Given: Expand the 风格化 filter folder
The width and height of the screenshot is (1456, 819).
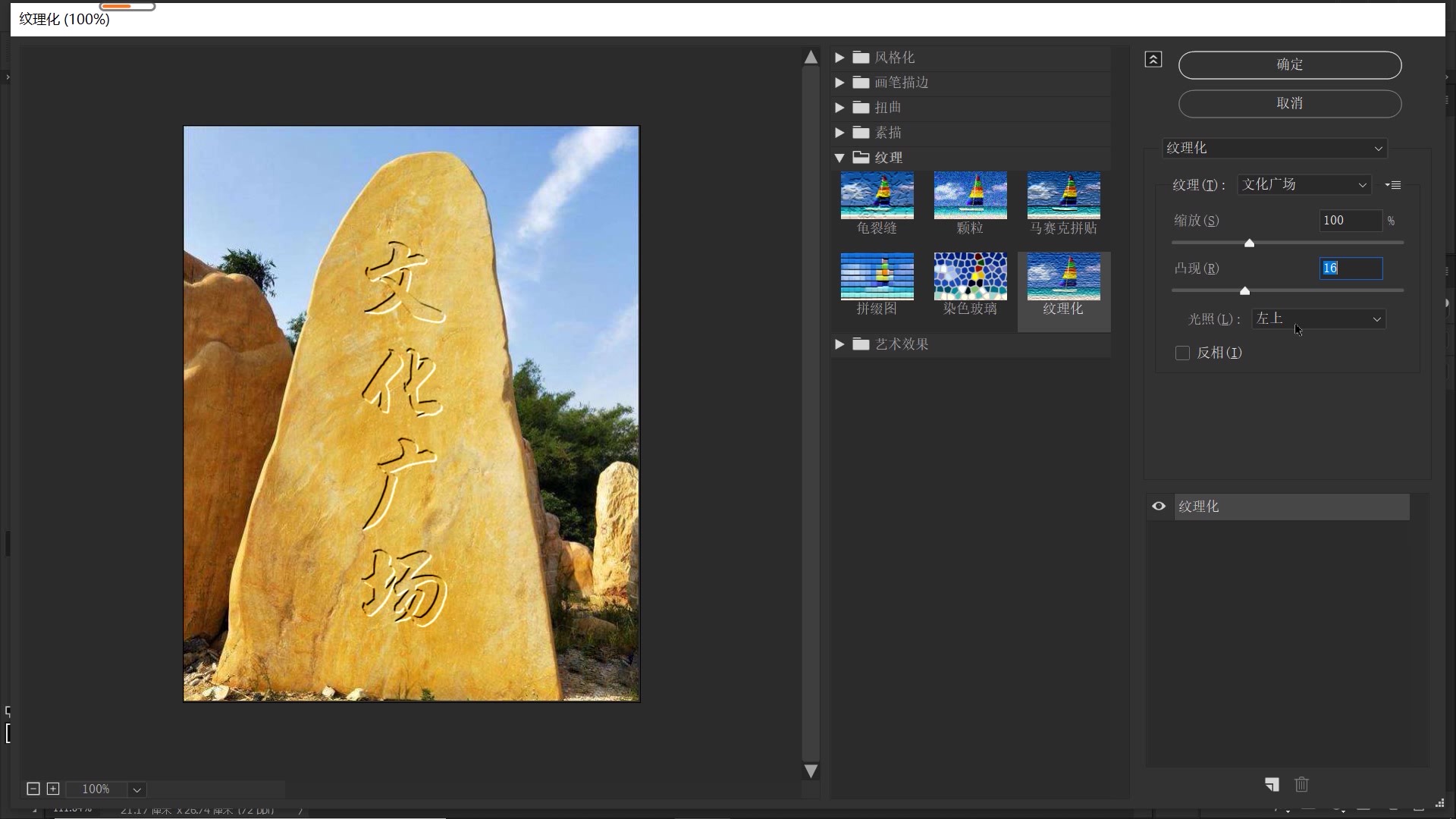Looking at the screenshot, I should click(x=839, y=58).
